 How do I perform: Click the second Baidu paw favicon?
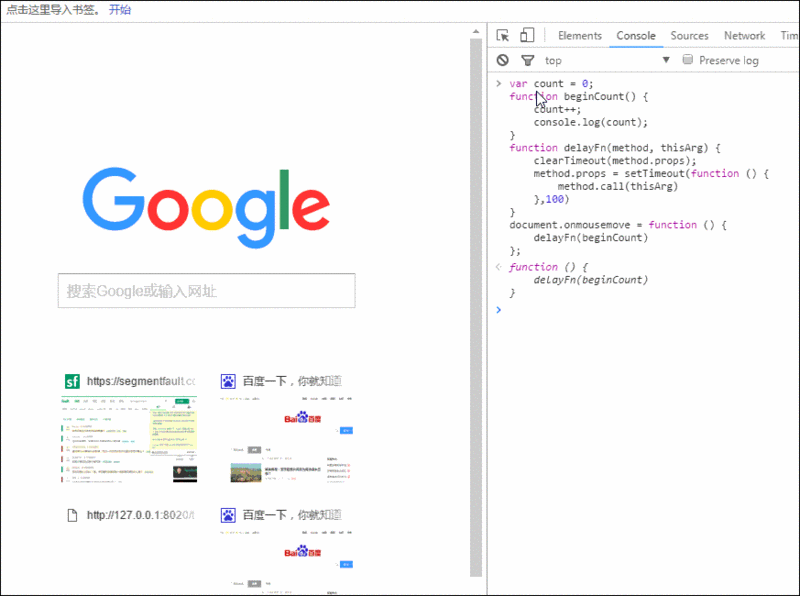click(x=228, y=515)
